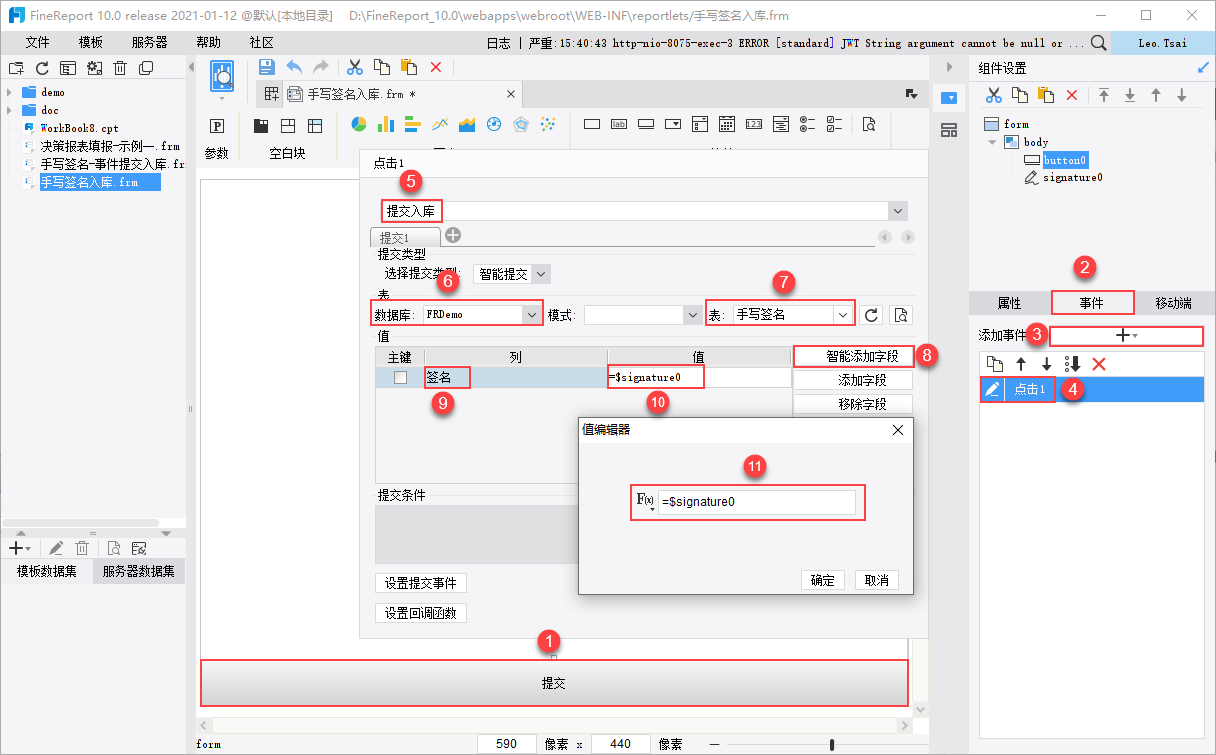
Task: Open the 手写签名 table dropdown
Action: (843, 314)
